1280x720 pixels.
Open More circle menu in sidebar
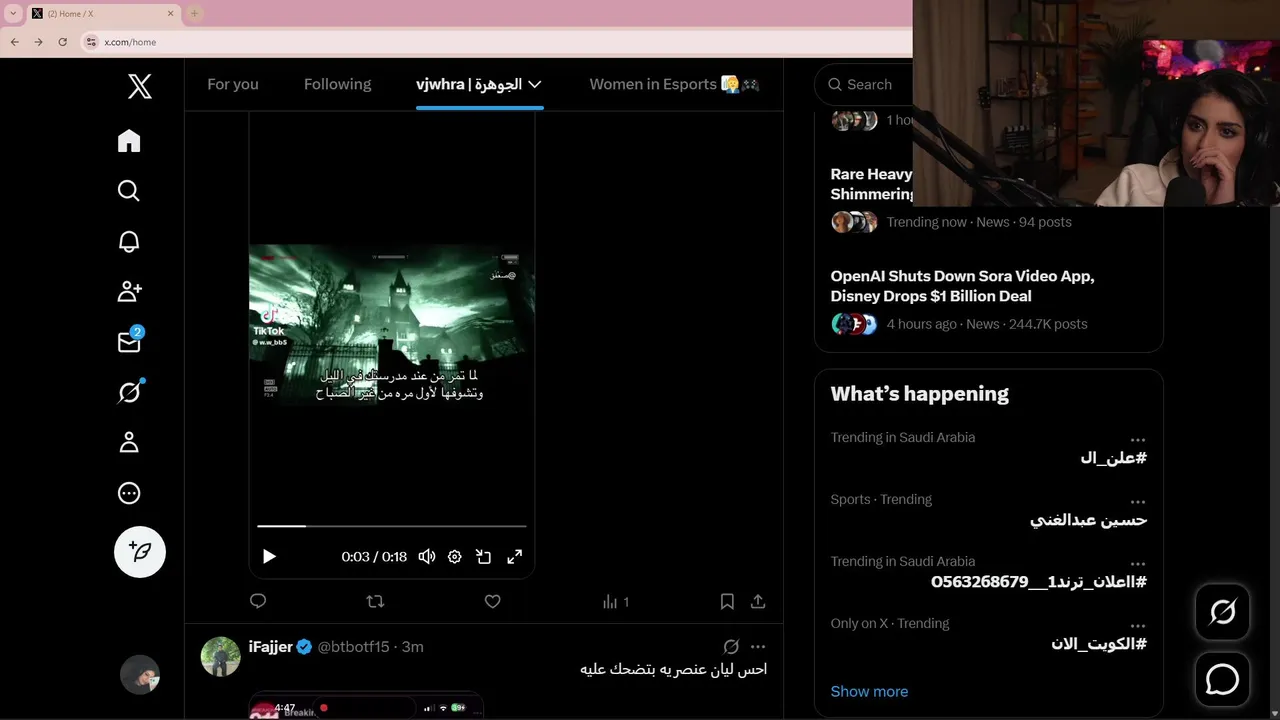(129, 493)
